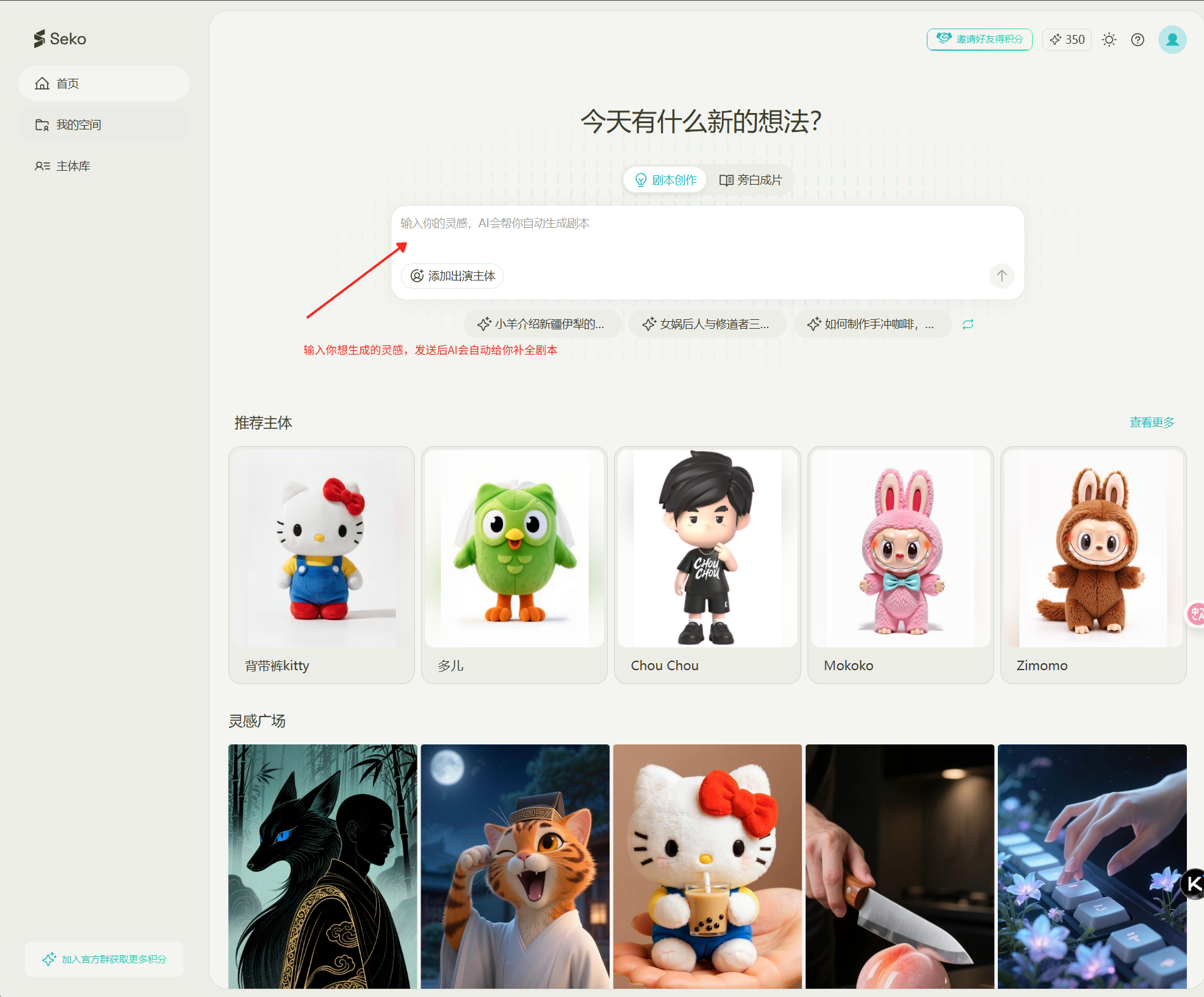Click the 添加出演主体 button
The height and width of the screenshot is (997, 1204).
[x=452, y=276]
